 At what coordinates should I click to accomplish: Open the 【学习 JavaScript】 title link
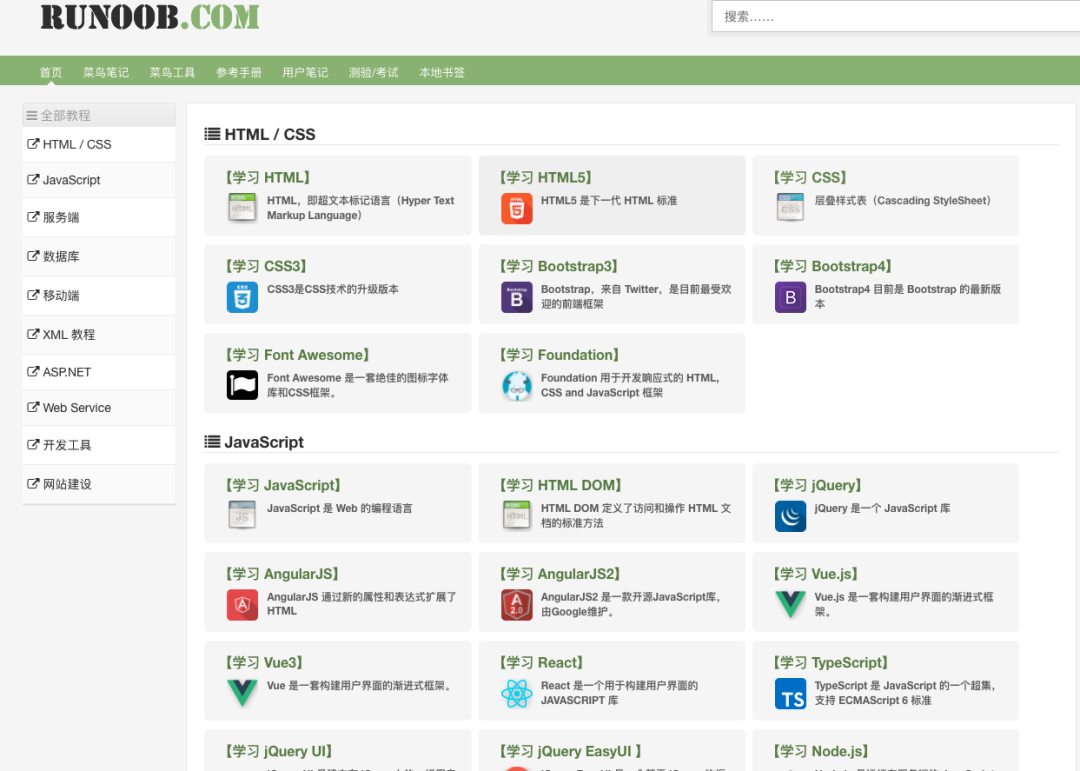tap(283, 485)
